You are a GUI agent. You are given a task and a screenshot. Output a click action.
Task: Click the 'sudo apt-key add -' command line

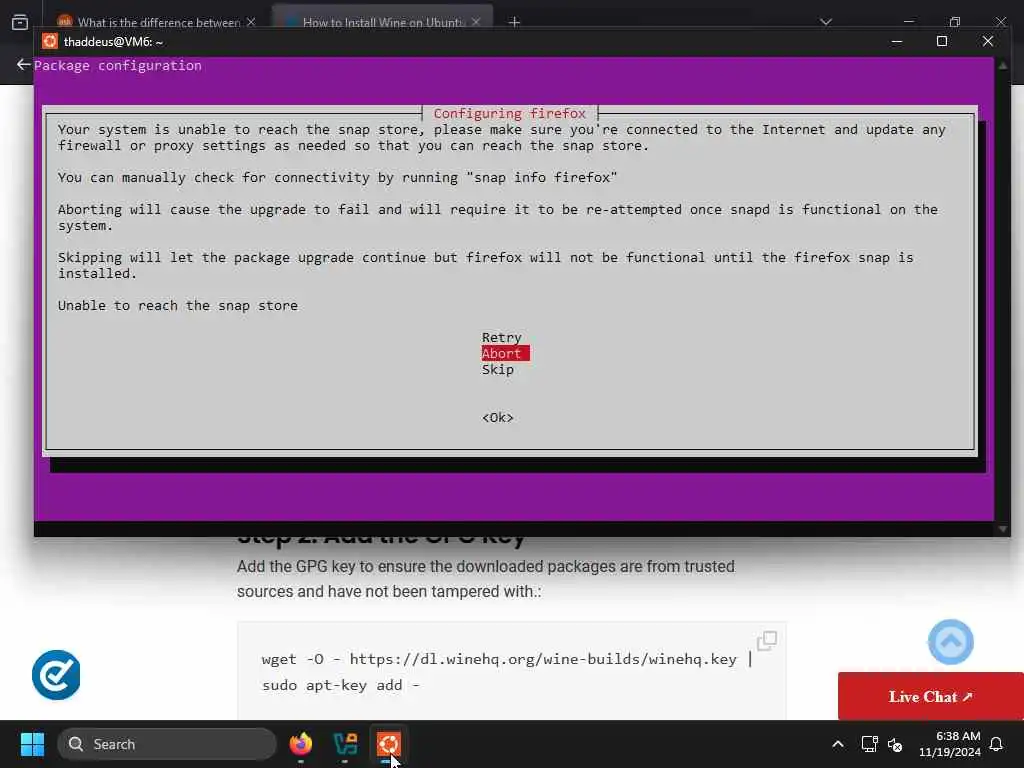pyautogui.click(x=340, y=685)
